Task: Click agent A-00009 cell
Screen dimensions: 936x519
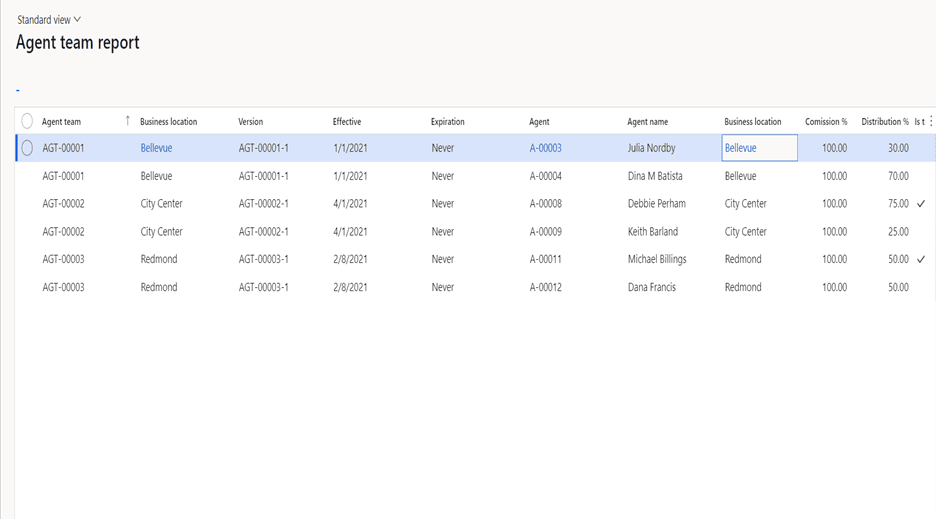Action: [546, 232]
